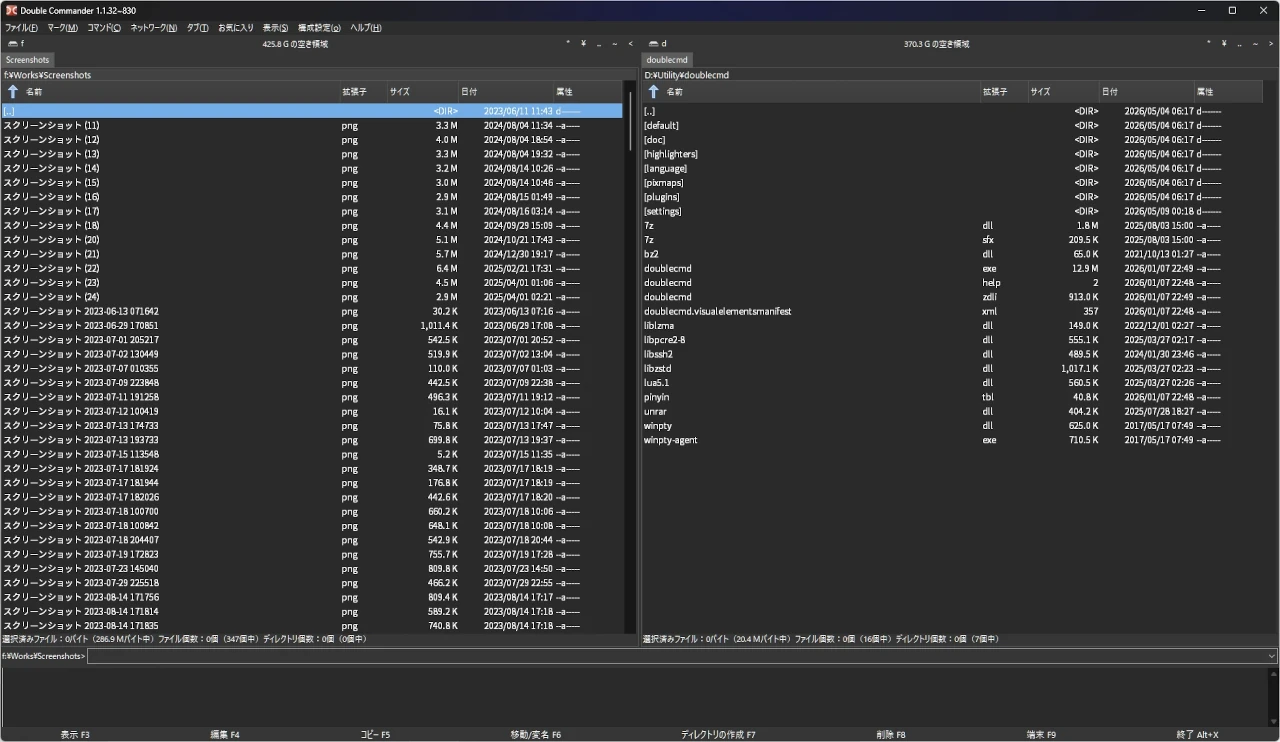The width and height of the screenshot is (1280, 742).
Task: Click 終了 Alt+X button
Action: click(x=1198, y=735)
